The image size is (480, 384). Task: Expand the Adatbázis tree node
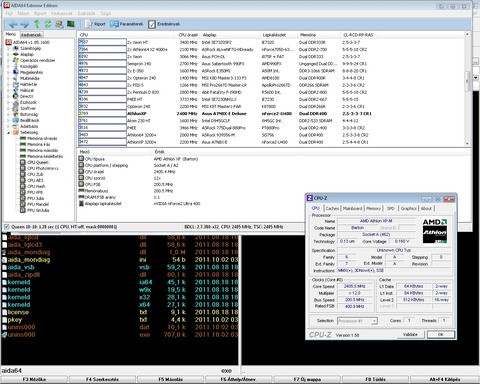tap(8, 126)
